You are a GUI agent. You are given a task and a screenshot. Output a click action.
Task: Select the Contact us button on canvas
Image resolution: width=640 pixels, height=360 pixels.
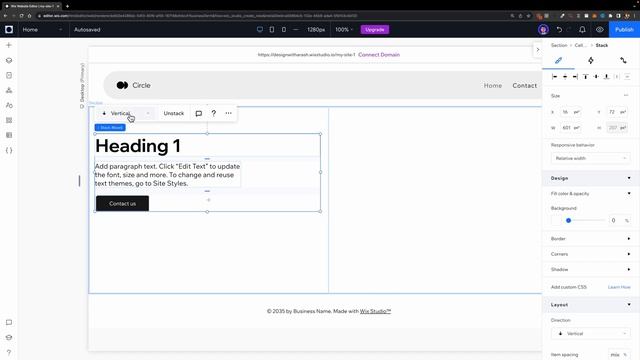122,203
